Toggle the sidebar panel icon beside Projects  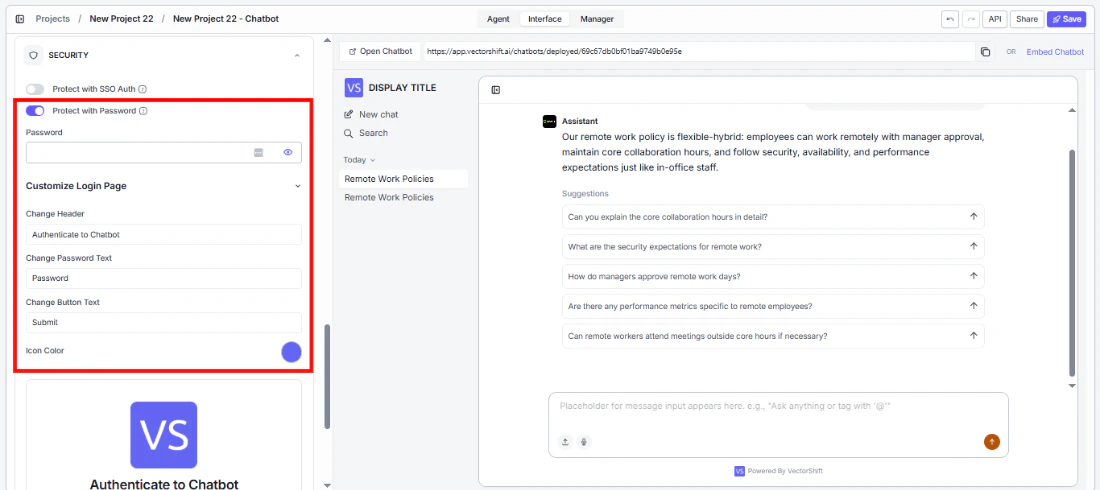point(20,19)
